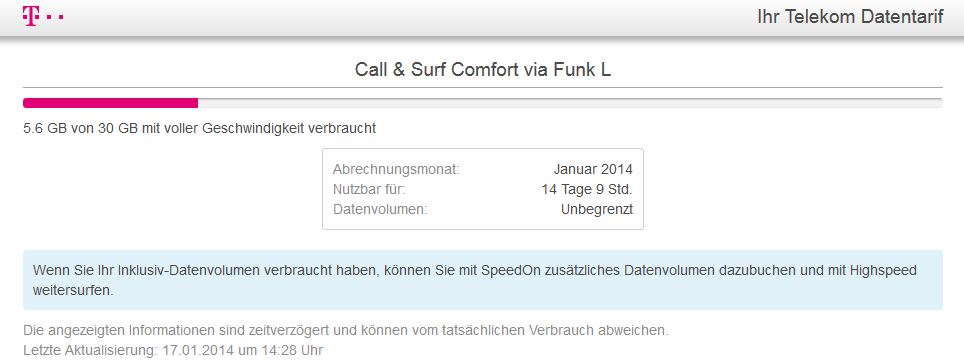The height and width of the screenshot is (363, 964).
Task: Click the blue SpeedOn information box
Action: click(483, 280)
